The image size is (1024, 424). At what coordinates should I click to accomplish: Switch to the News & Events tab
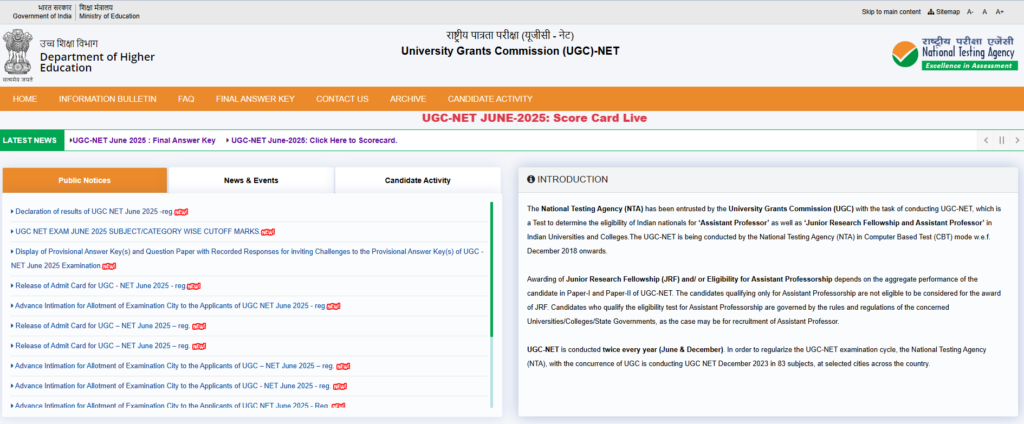coord(251,180)
